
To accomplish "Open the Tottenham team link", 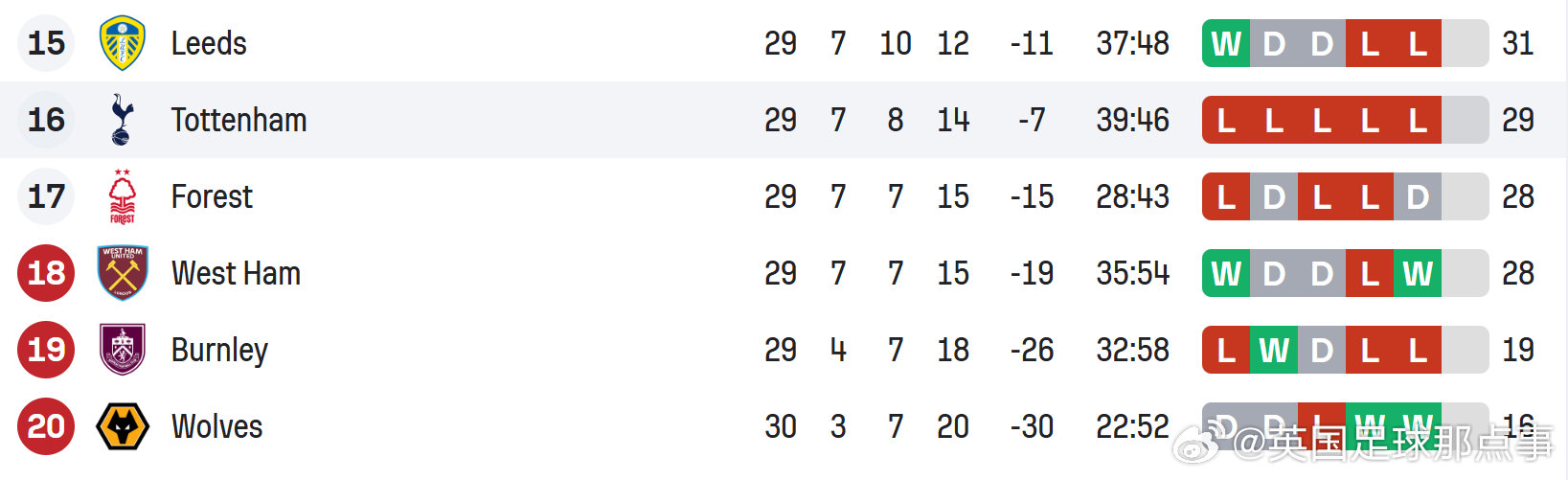I will click(x=239, y=120).
